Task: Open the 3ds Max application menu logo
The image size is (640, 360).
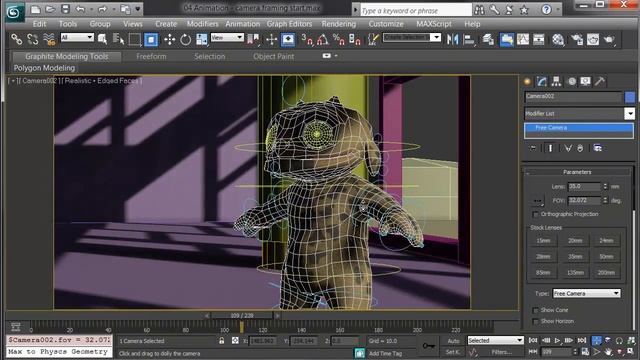Action: click(14, 12)
